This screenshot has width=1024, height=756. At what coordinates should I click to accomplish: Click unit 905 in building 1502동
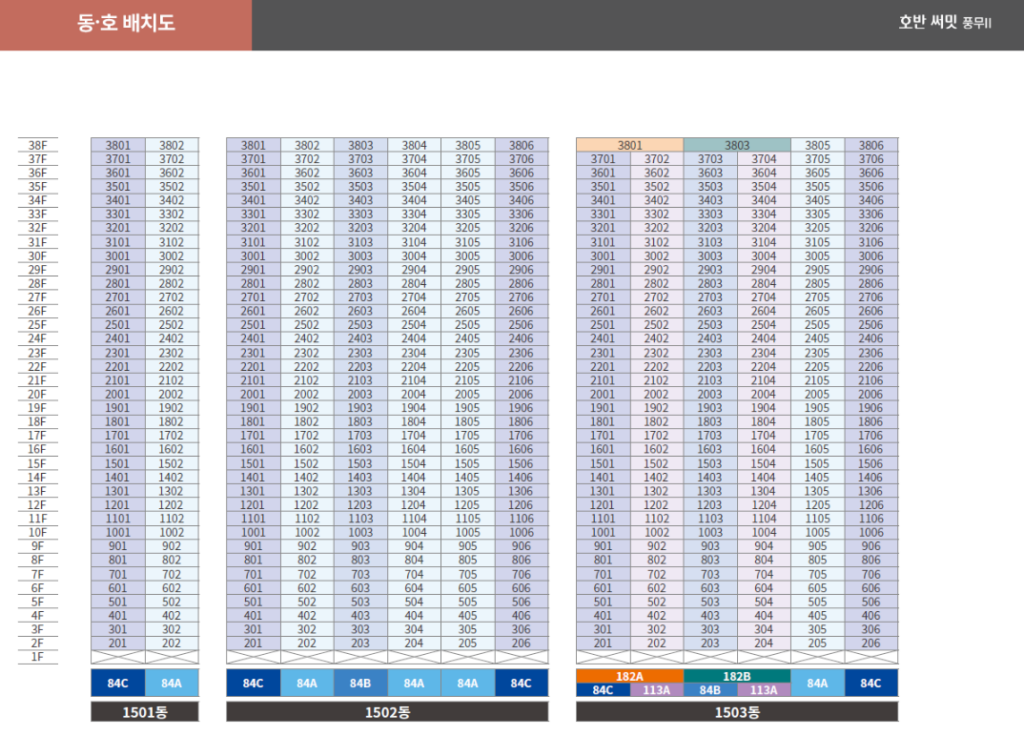click(468, 546)
